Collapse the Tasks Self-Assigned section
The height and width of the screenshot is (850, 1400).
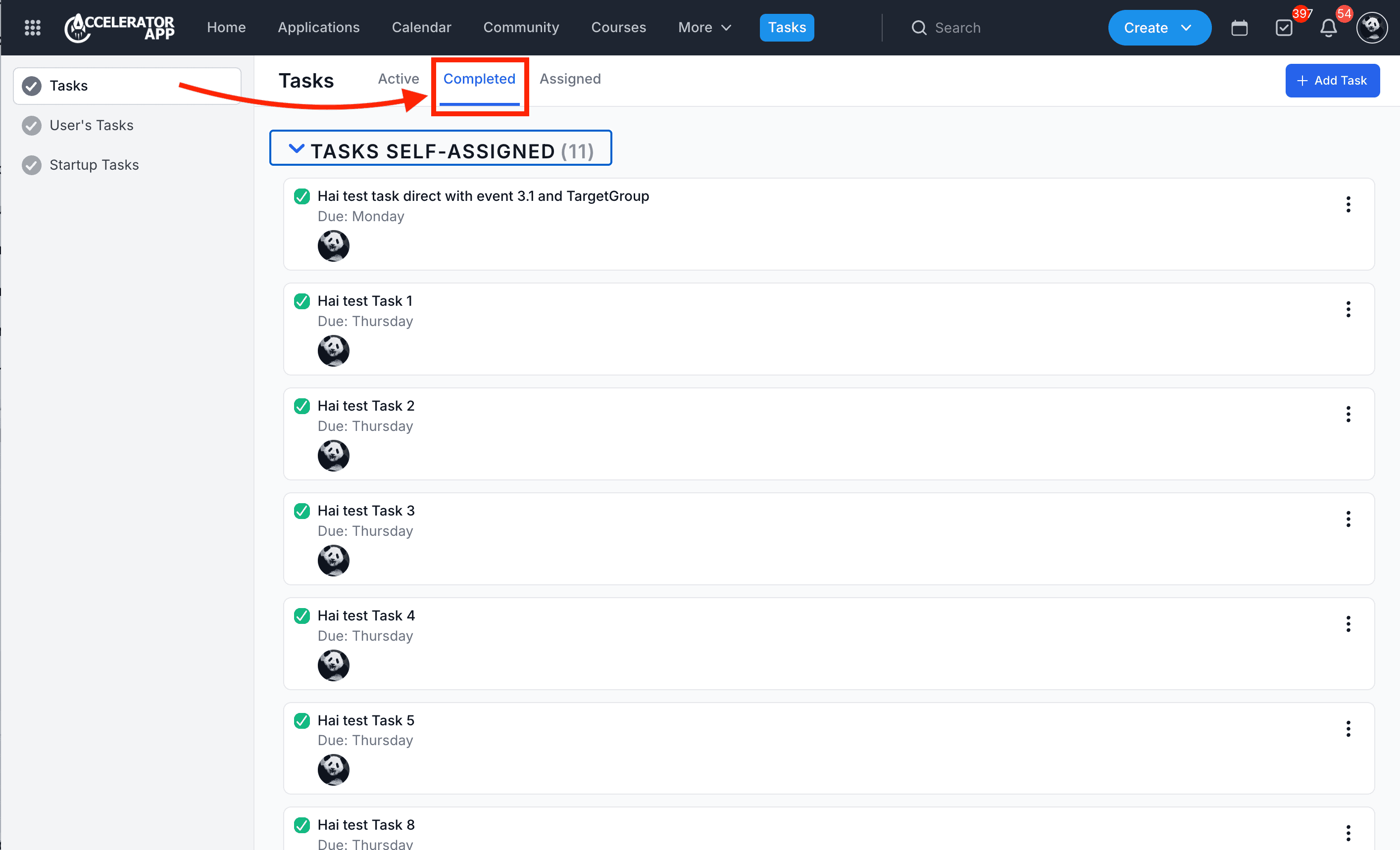[x=297, y=149]
